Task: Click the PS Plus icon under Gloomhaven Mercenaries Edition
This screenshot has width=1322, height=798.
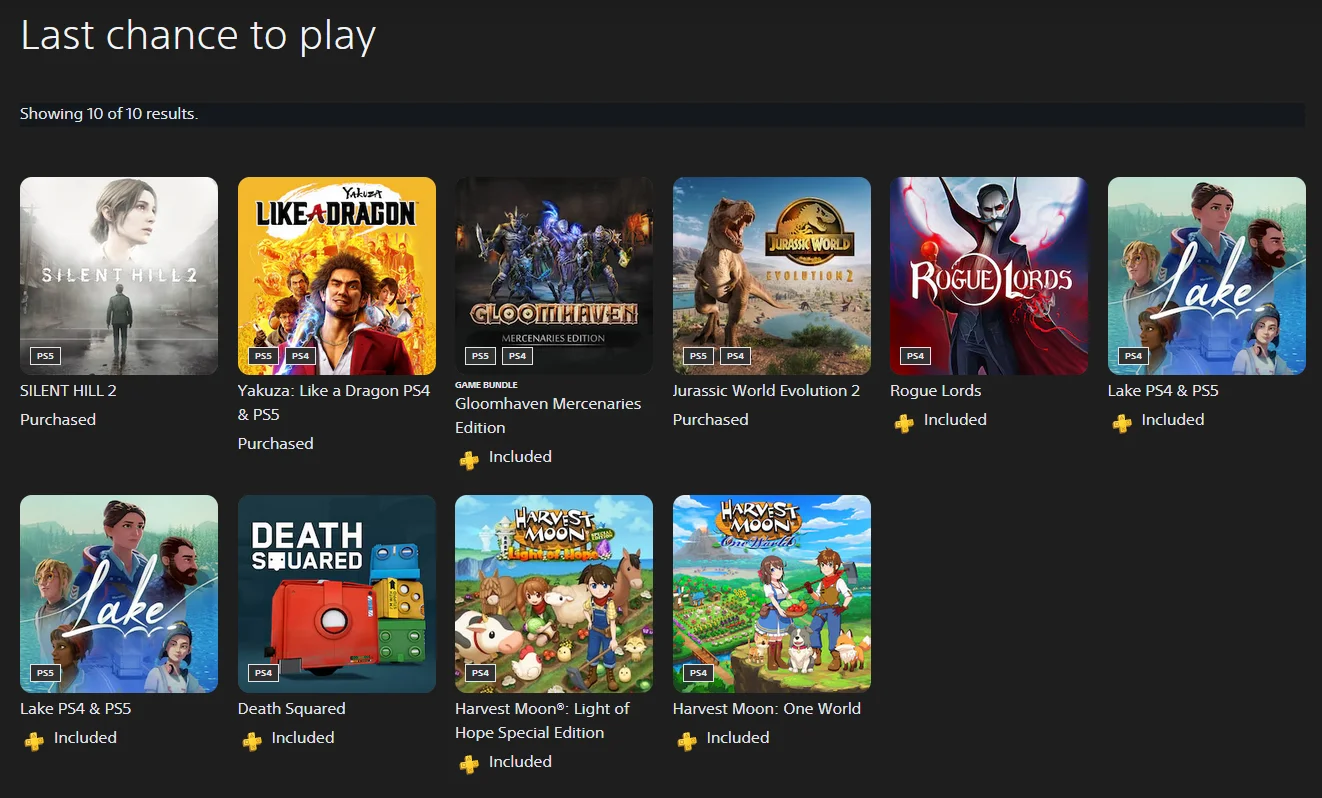Action: 469,460
